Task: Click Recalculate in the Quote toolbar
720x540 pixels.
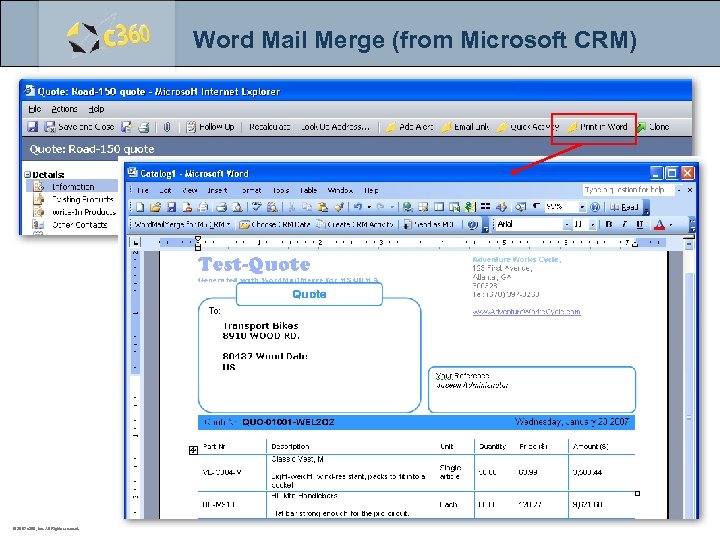Action: [x=270, y=127]
